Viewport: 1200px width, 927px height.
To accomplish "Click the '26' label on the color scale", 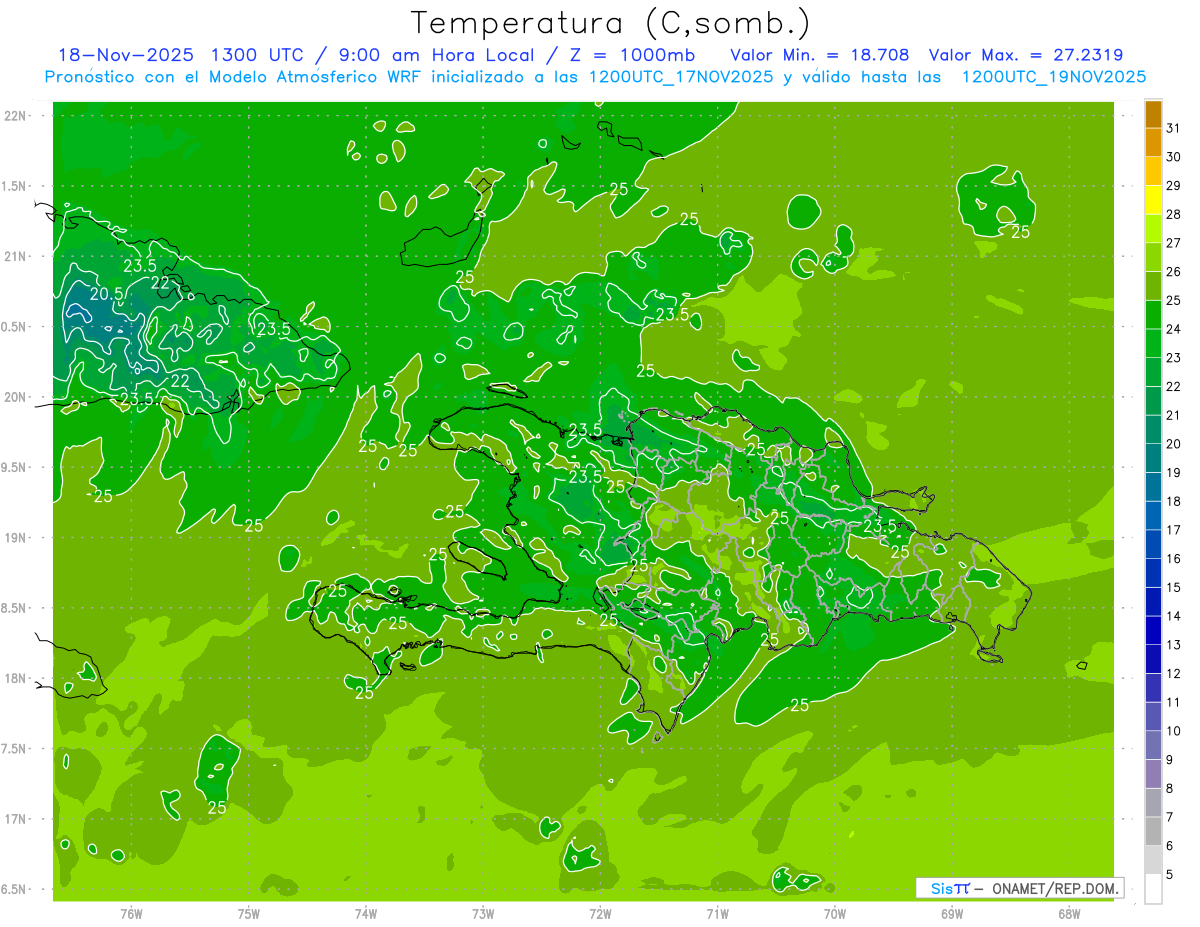I will coord(1174,271).
